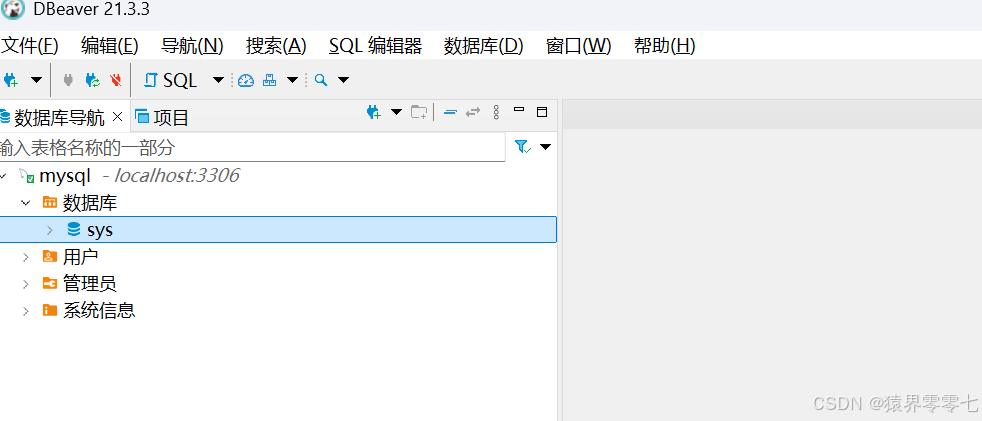This screenshot has width=982, height=421.
Task: Click the DBeaver application icon in title bar
Action: tap(13, 10)
